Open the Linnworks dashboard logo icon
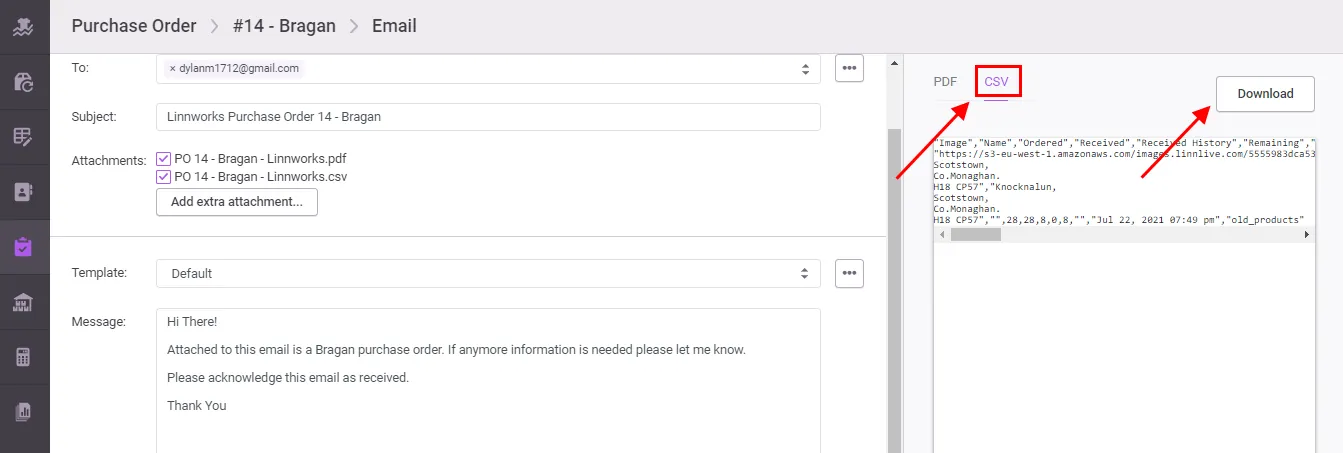 [24, 27]
